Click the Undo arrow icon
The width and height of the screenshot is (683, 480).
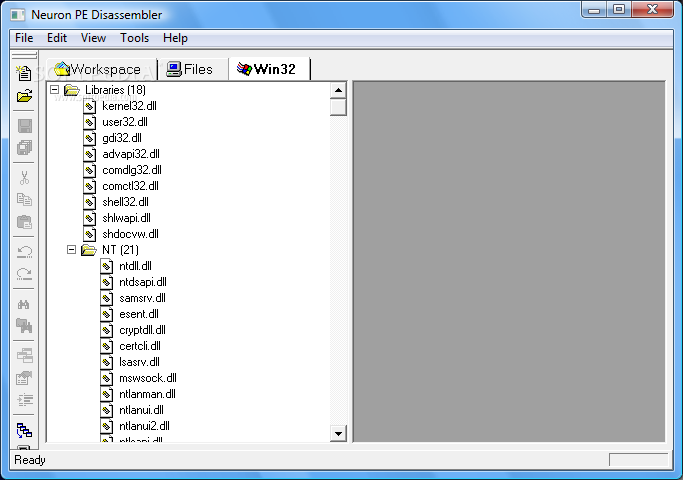(24, 251)
